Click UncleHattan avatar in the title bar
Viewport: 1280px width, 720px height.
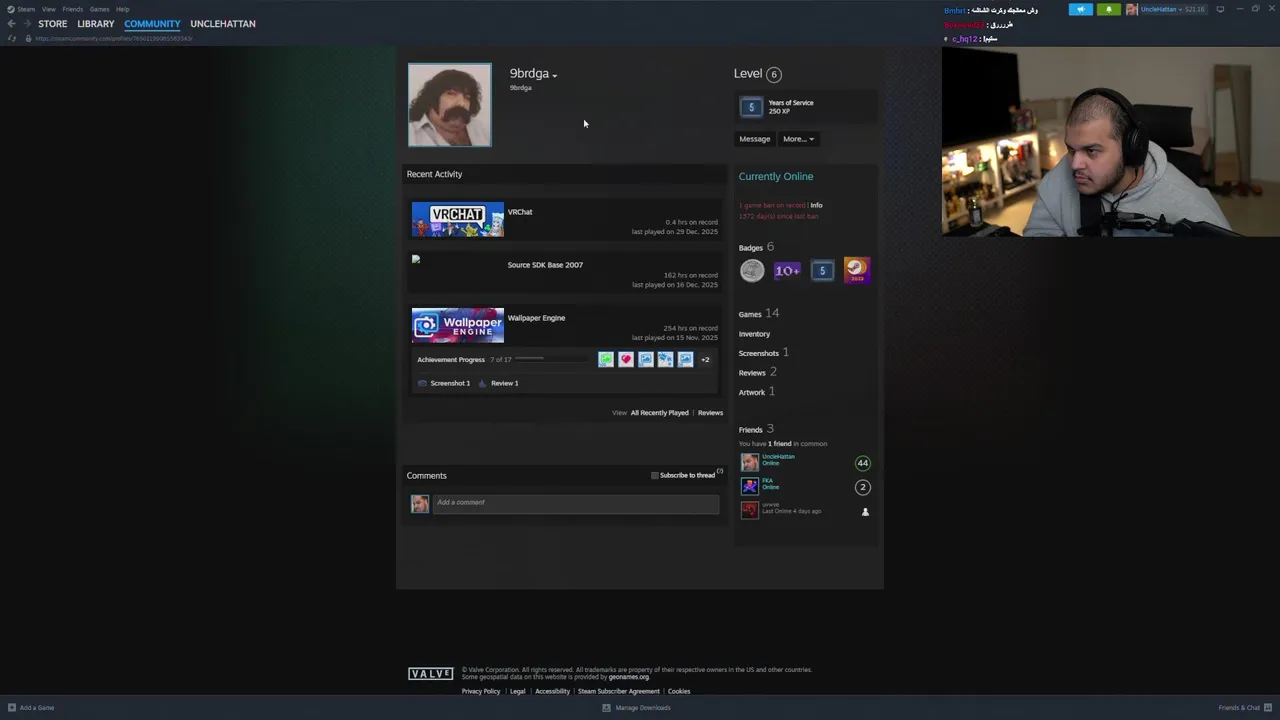pos(1131,9)
